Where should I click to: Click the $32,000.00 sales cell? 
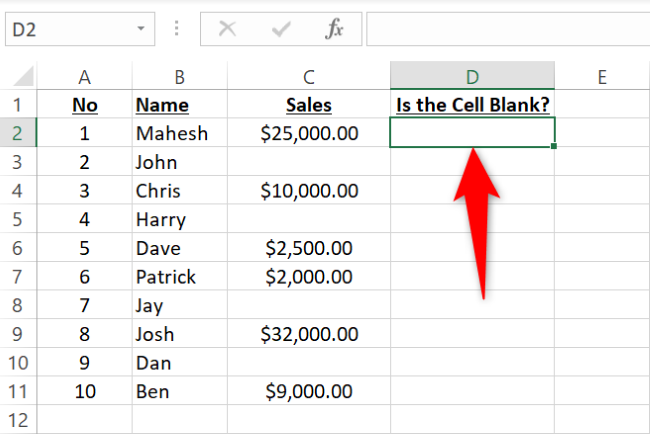click(x=309, y=334)
